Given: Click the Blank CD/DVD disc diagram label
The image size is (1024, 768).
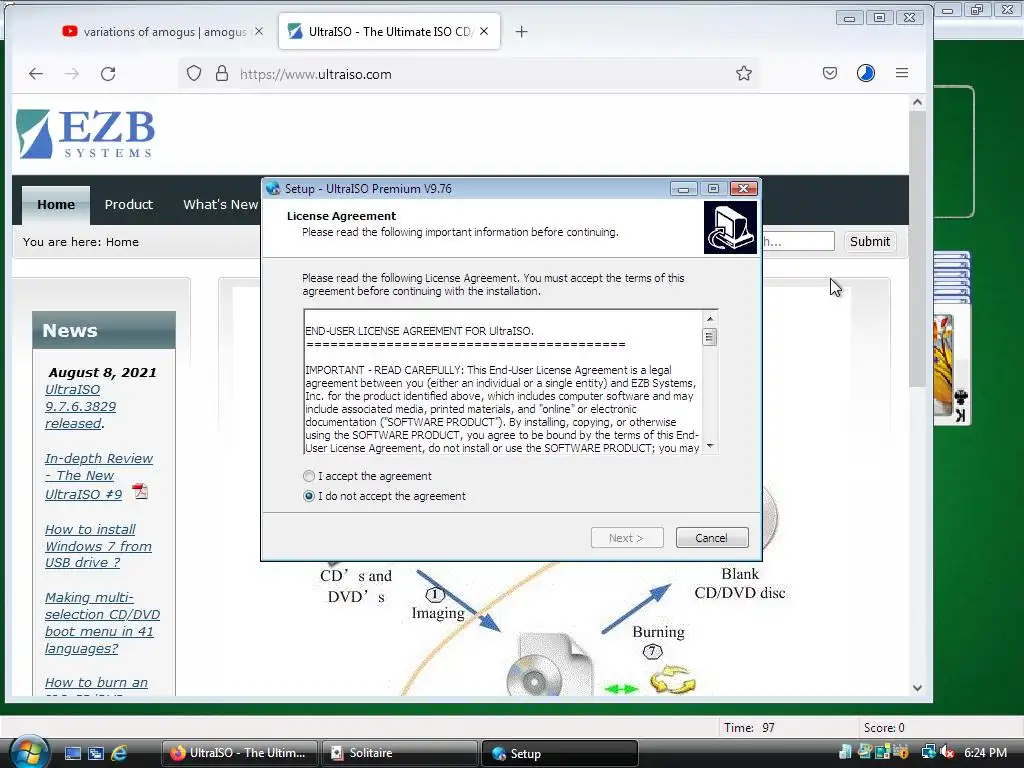Looking at the screenshot, I should point(739,583).
